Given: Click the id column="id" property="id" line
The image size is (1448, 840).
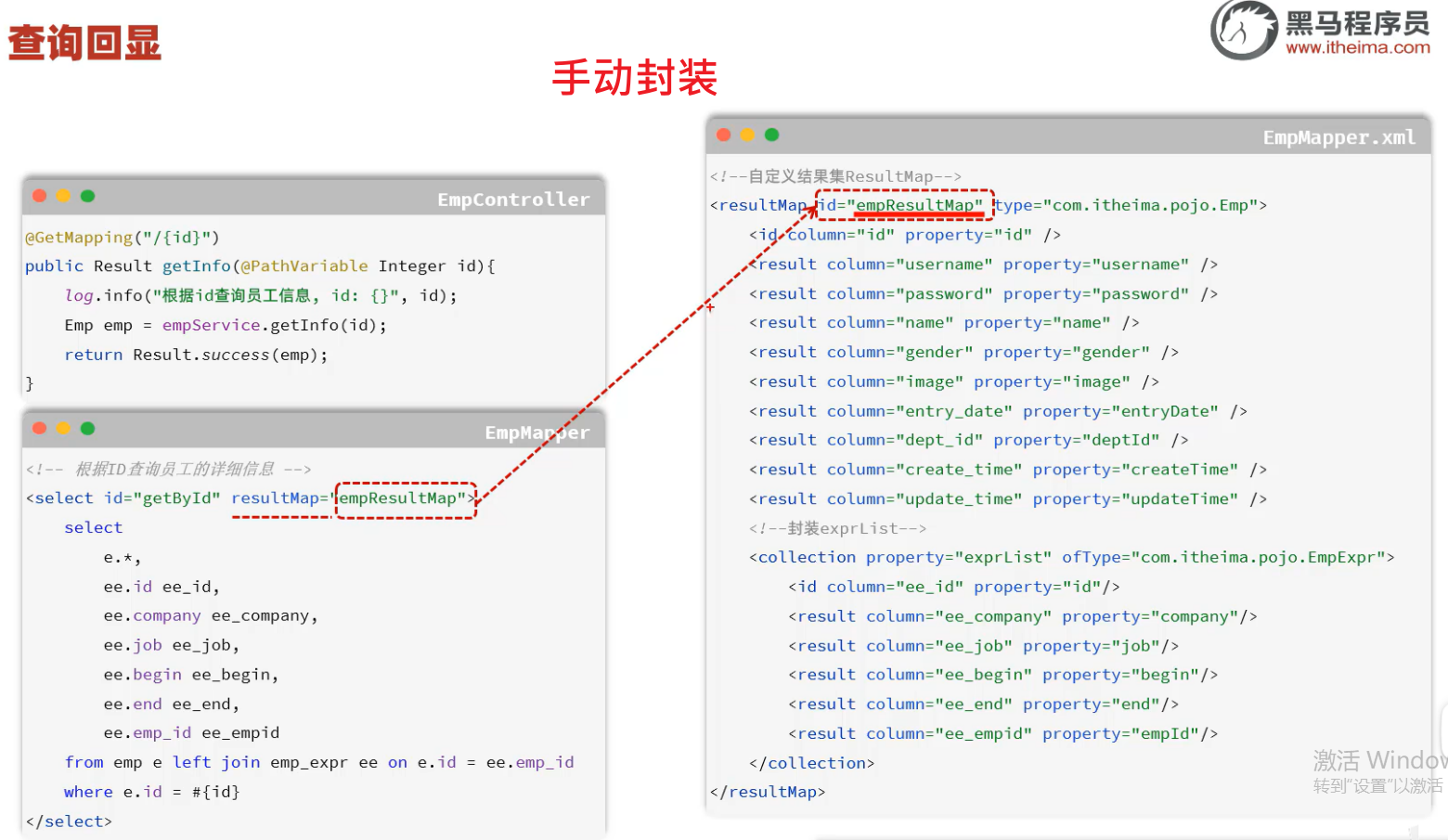Looking at the screenshot, I should pyautogui.click(x=905, y=235).
